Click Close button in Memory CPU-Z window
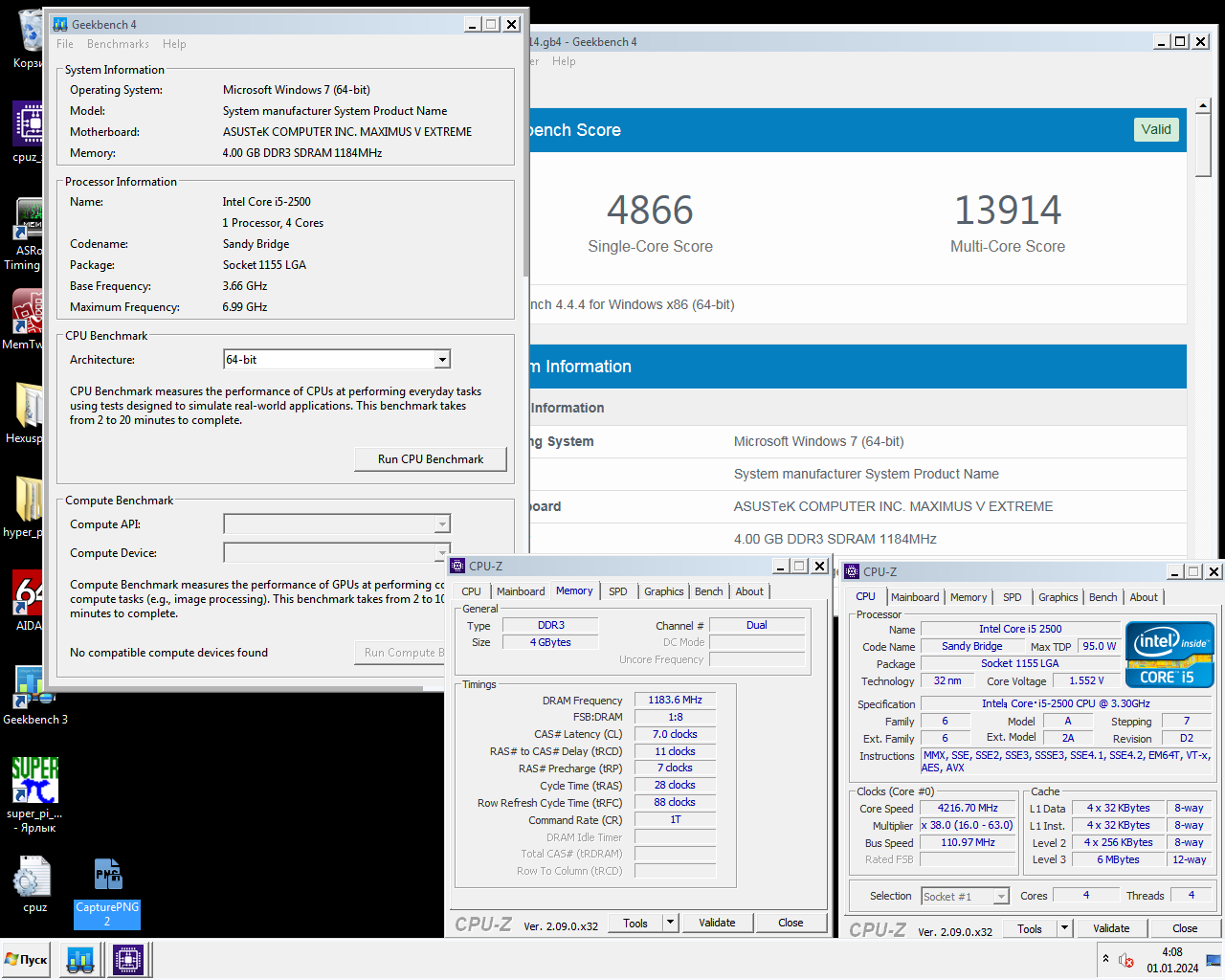Image resolution: width=1225 pixels, height=980 pixels. (791, 923)
